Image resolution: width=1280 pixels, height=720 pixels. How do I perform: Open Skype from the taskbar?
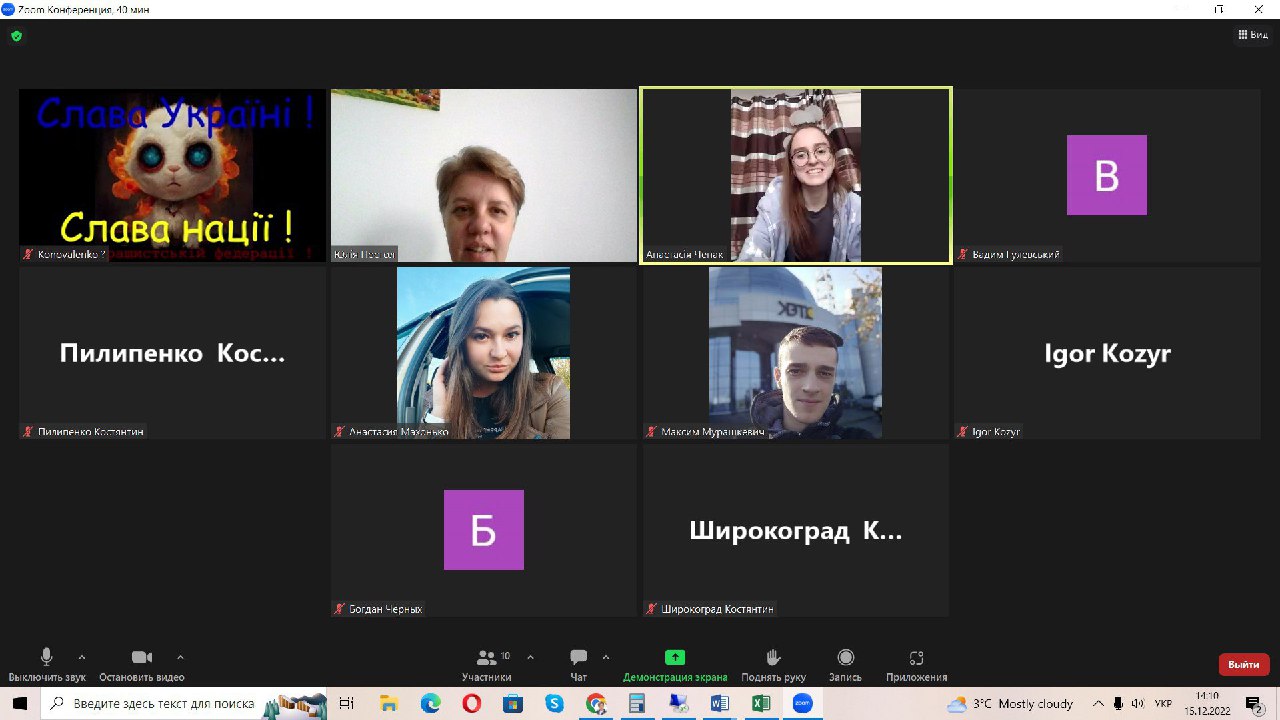tap(554, 704)
